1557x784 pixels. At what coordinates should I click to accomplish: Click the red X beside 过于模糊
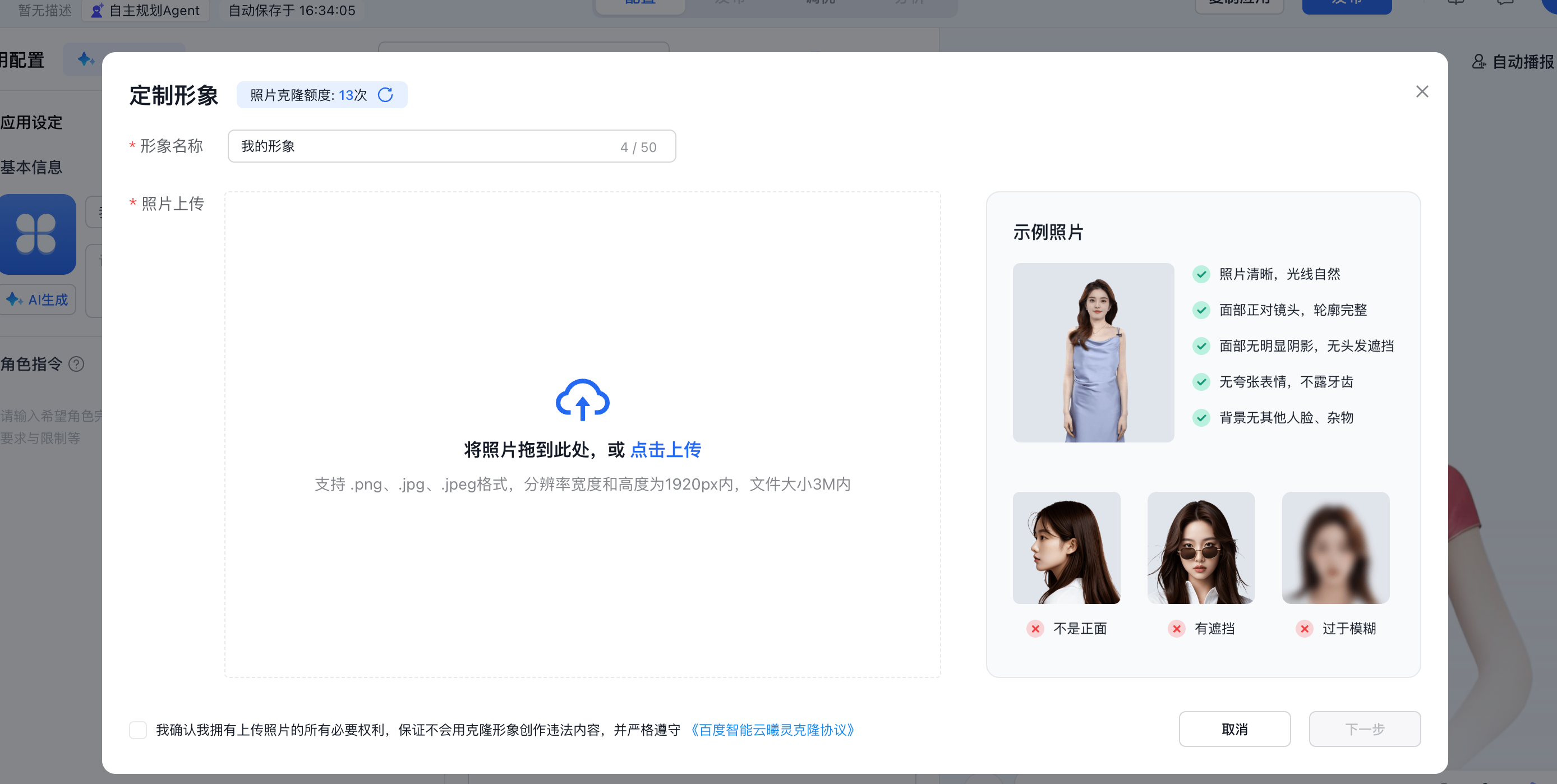[x=1305, y=629]
